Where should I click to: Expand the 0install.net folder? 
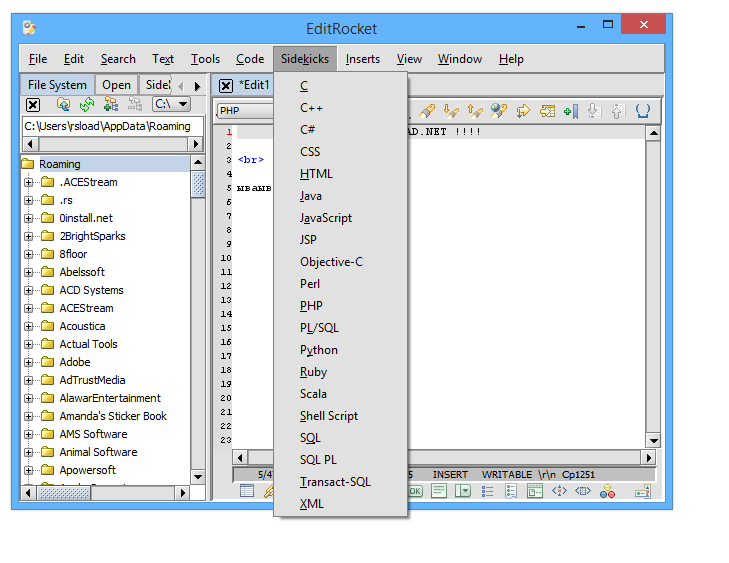[x=29, y=219]
